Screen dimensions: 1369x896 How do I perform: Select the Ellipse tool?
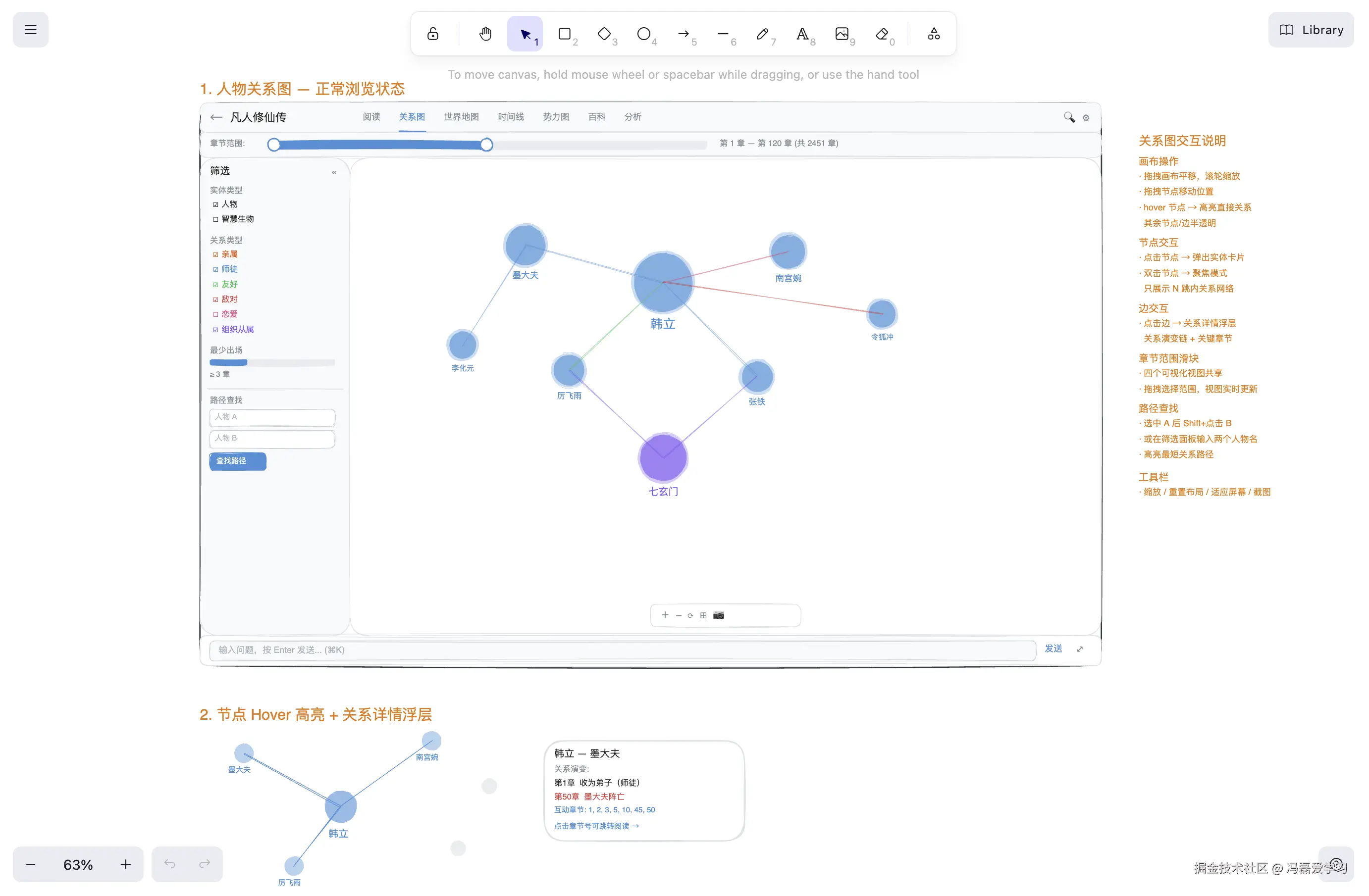[x=644, y=34]
